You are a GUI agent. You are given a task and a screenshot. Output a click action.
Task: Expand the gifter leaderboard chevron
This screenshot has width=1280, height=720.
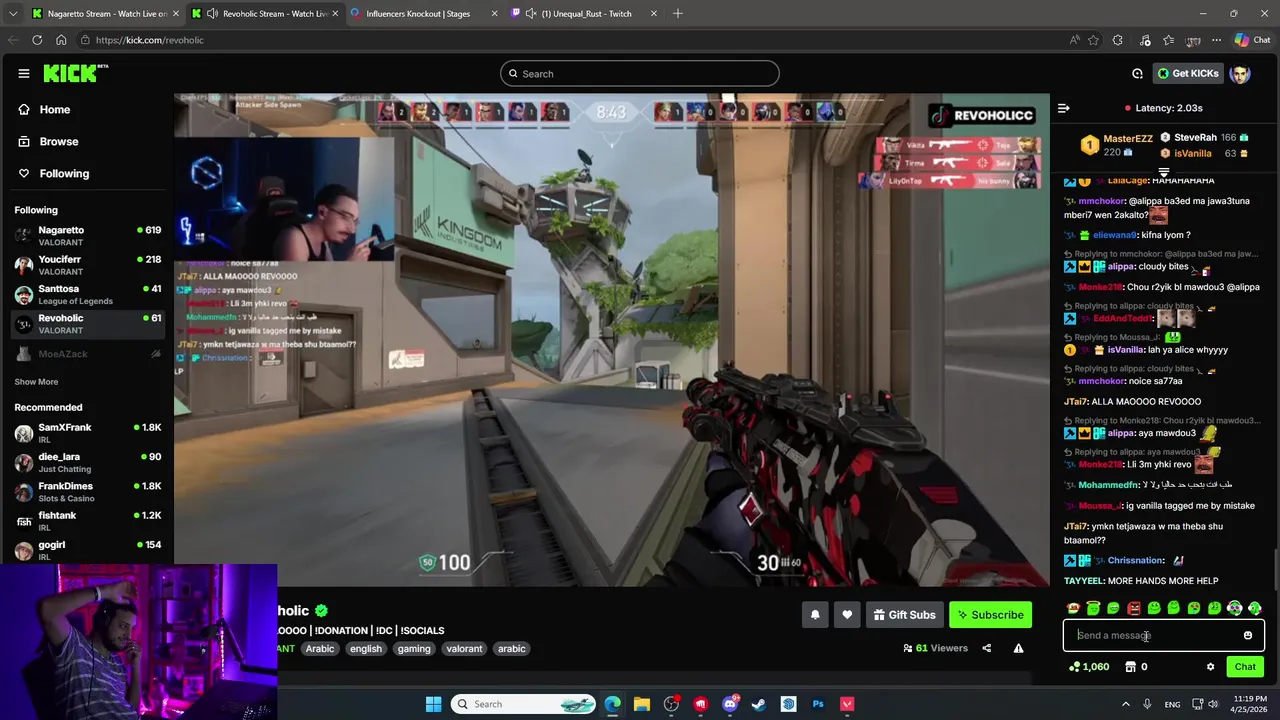tap(1163, 172)
